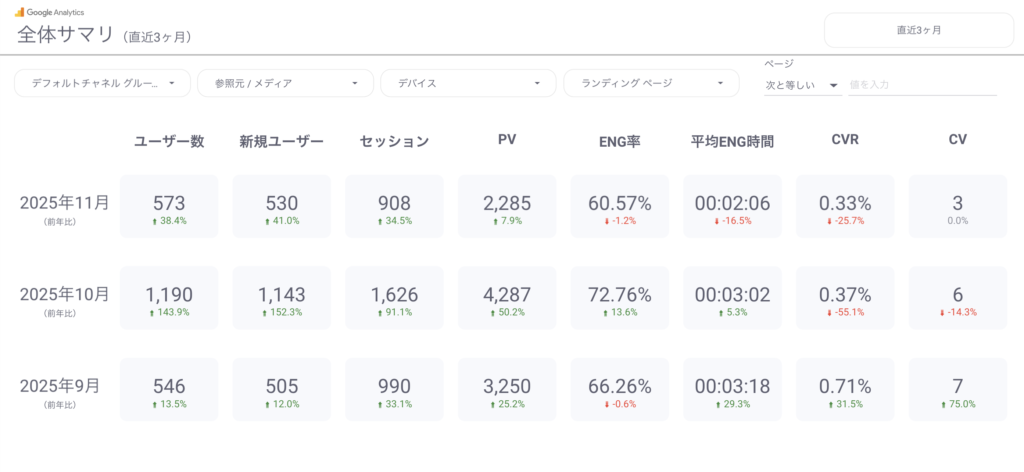
Task: Click the 2025年10月 row label
Action: pos(64,294)
